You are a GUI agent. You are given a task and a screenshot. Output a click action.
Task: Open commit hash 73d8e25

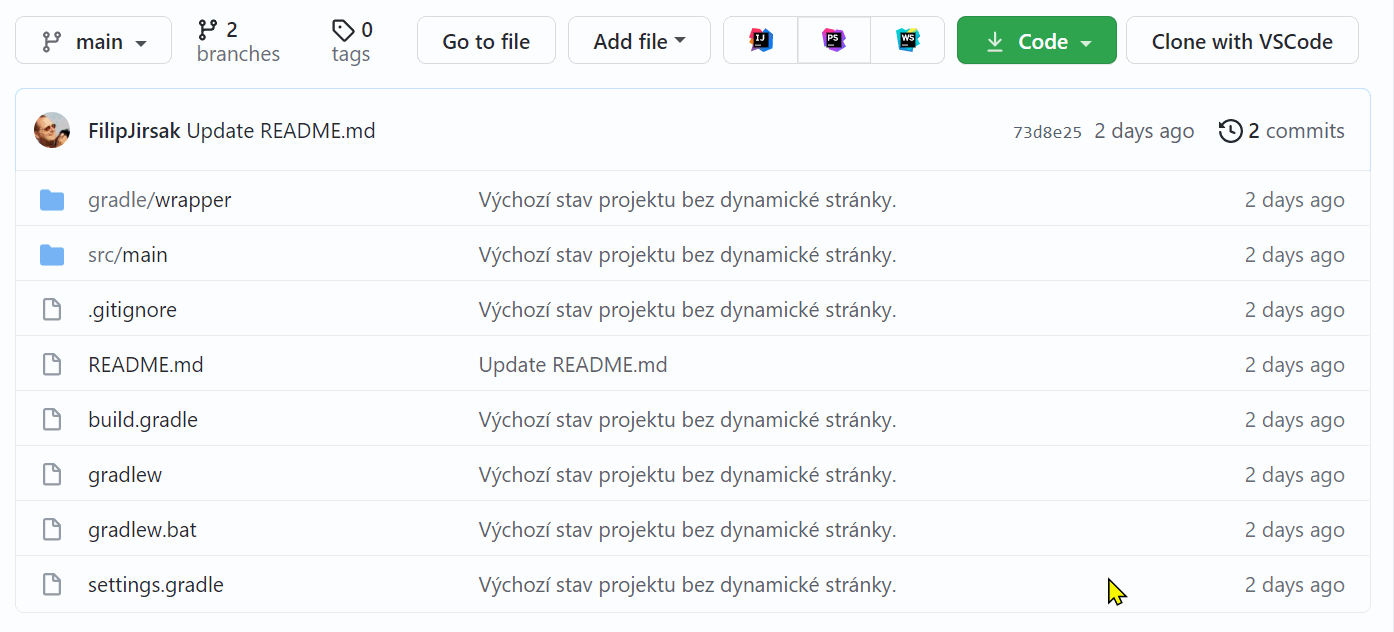tap(1047, 132)
